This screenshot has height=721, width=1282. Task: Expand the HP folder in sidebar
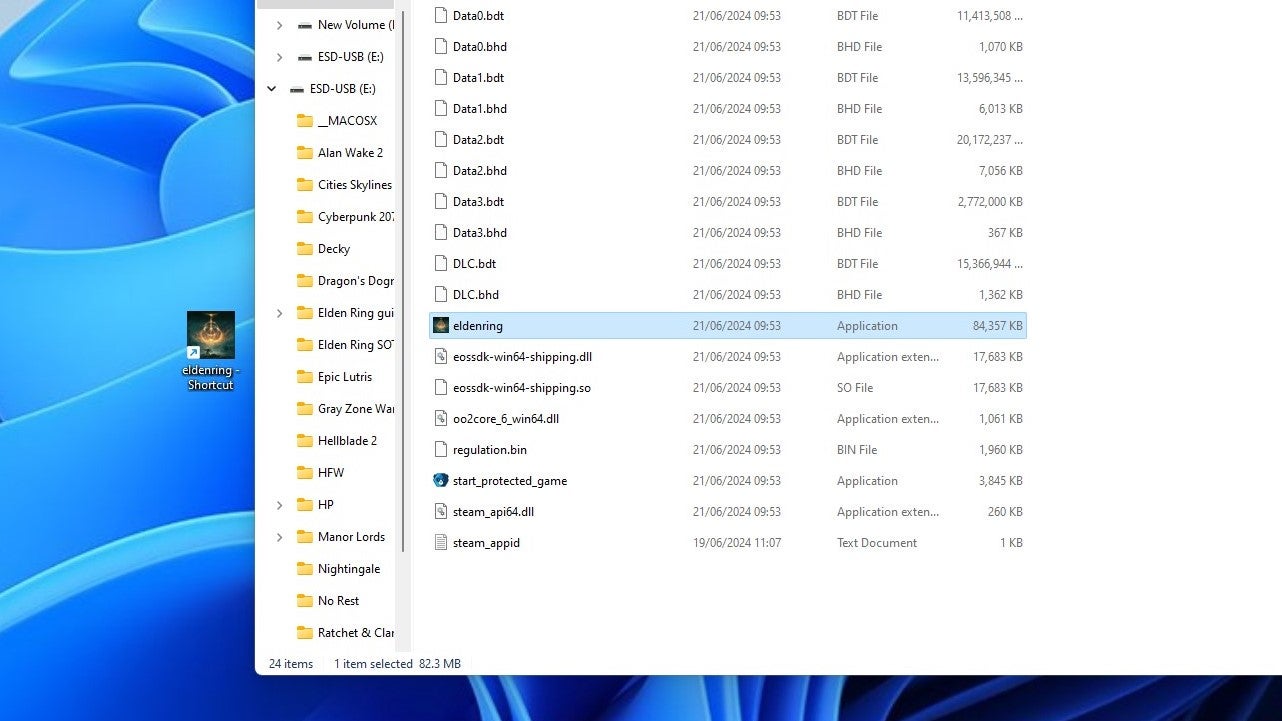[279, 505]
